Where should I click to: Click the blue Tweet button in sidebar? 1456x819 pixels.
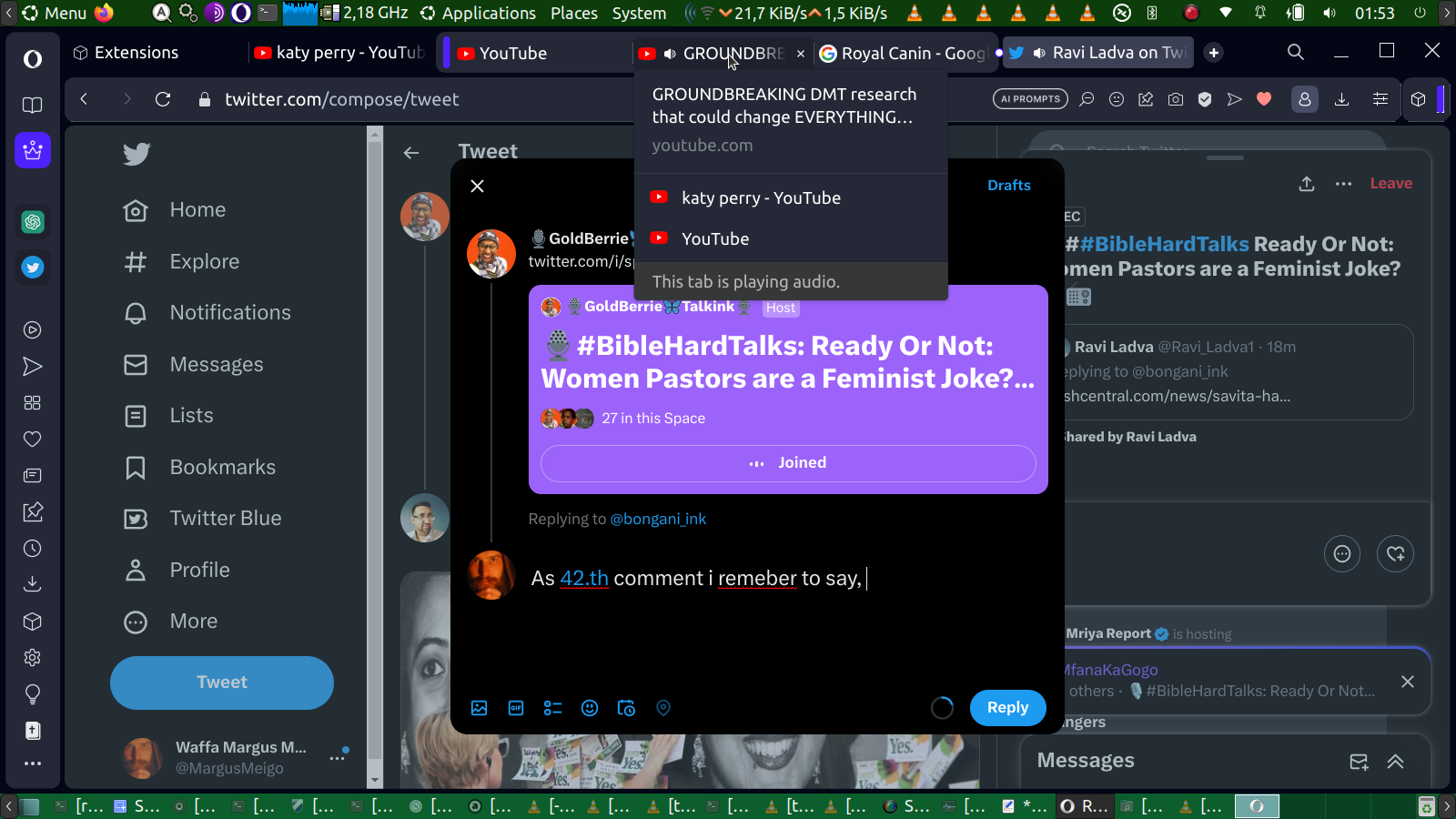coord(222,682)
